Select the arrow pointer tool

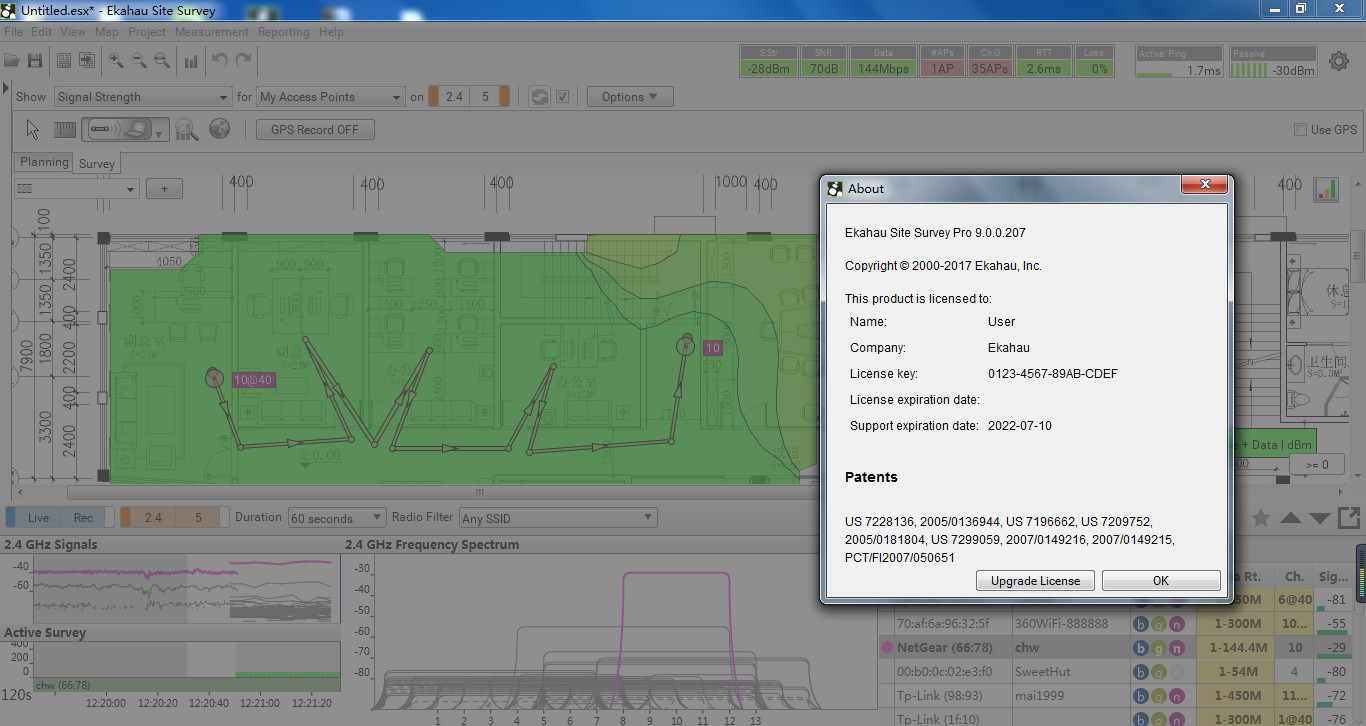33,129
